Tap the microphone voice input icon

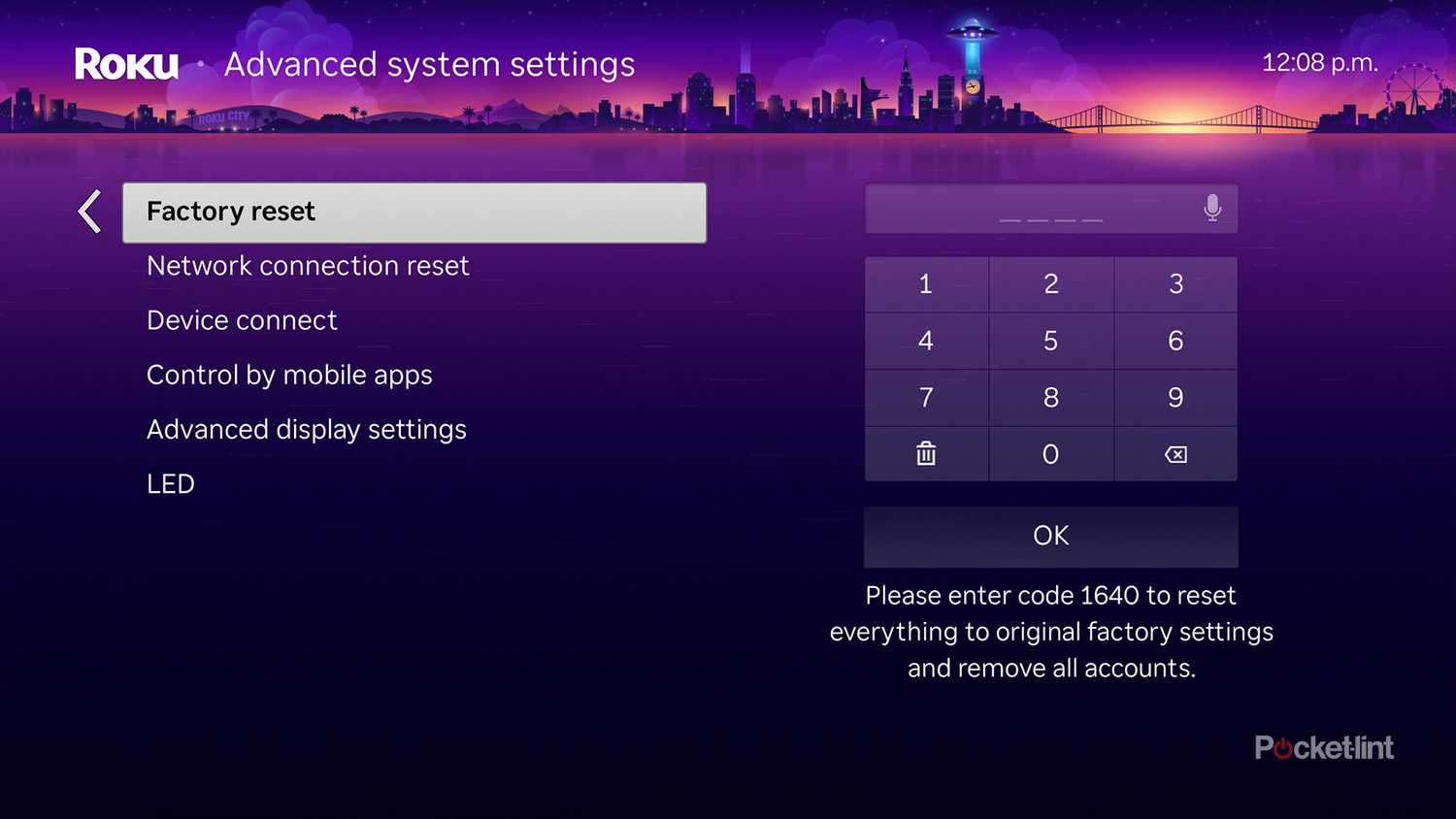tap(1212, 208)
